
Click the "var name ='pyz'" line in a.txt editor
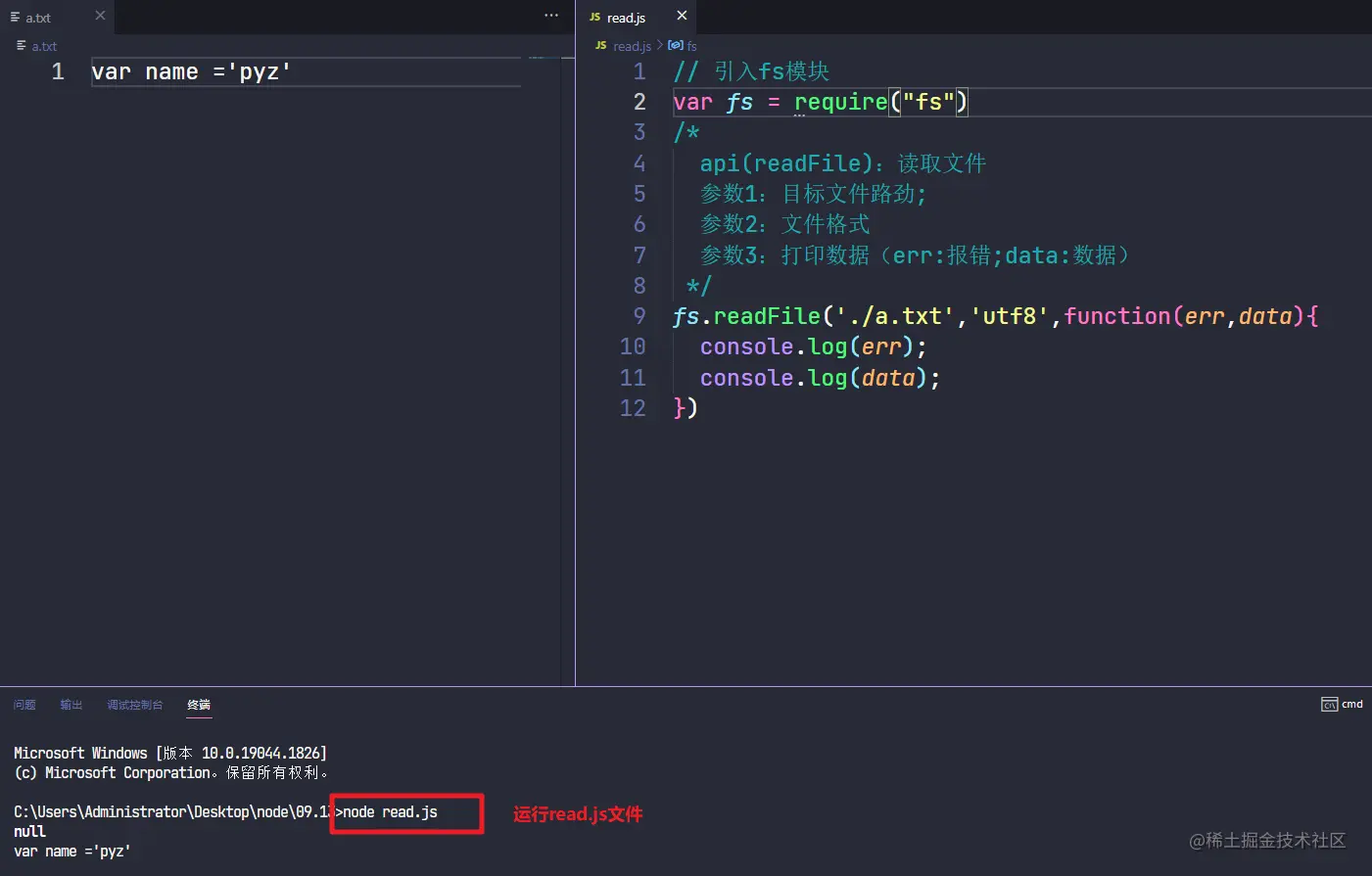tap(191, 72)
